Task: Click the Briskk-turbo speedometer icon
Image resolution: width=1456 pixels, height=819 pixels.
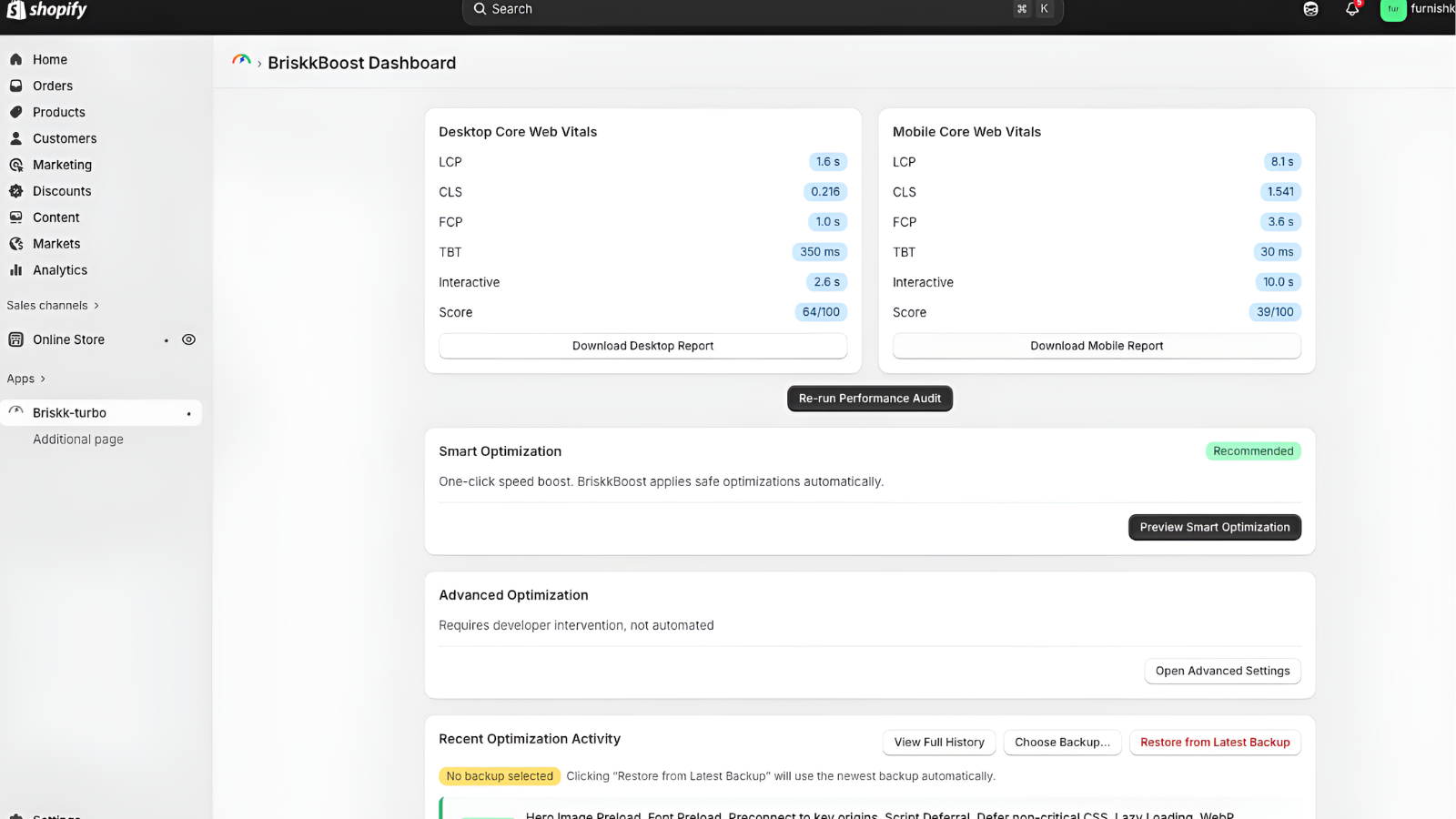Action: coord(15,411)
